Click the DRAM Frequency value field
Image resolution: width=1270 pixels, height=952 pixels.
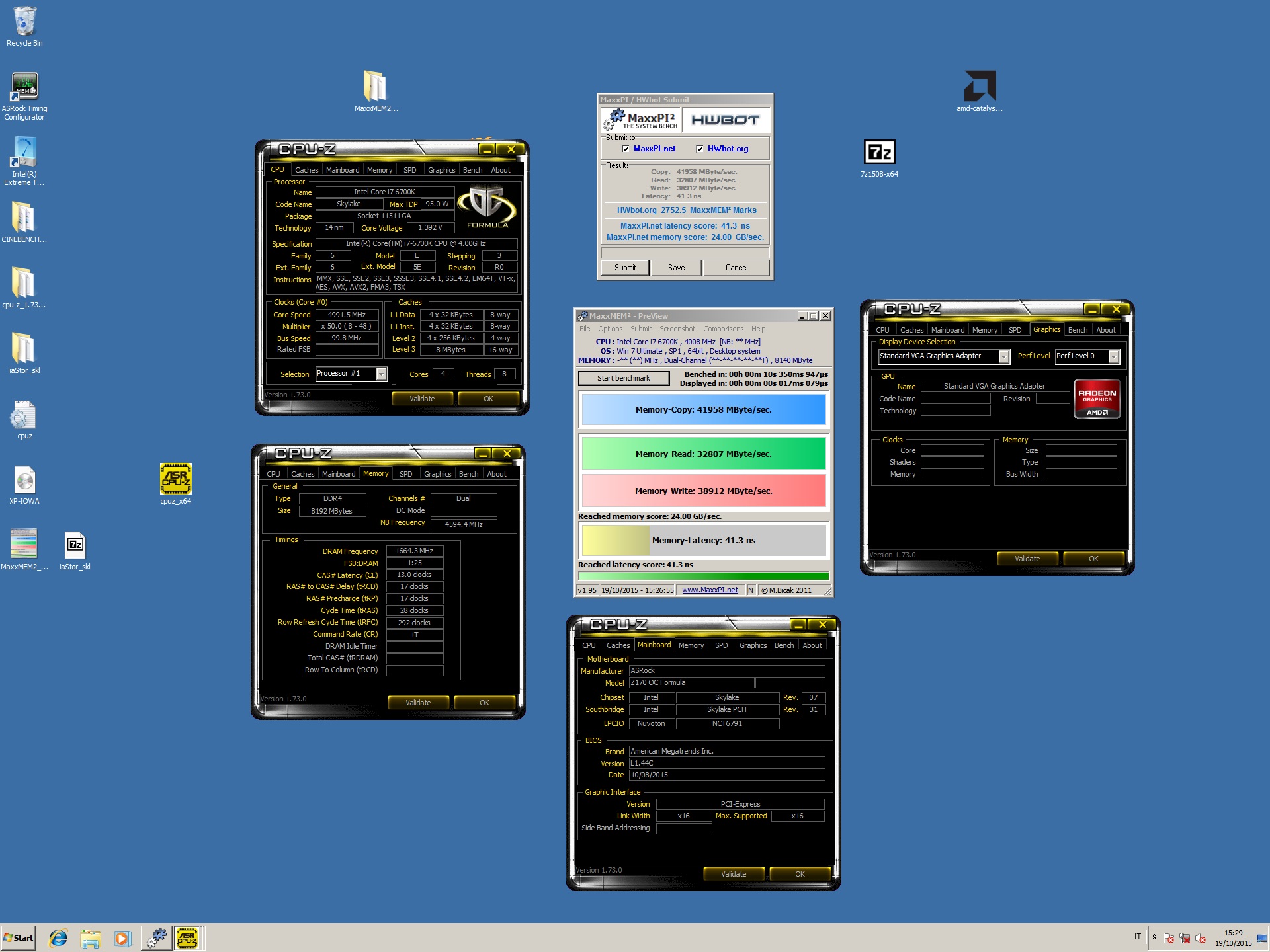click(x=414, y=551)
